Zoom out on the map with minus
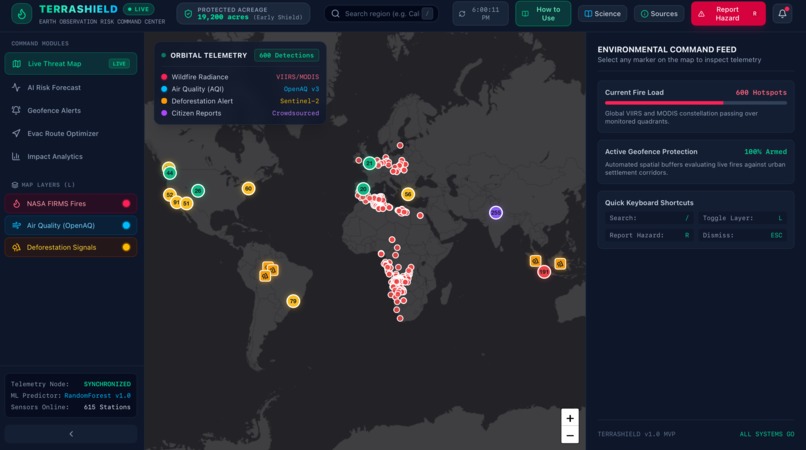 (x=570, y=435)
